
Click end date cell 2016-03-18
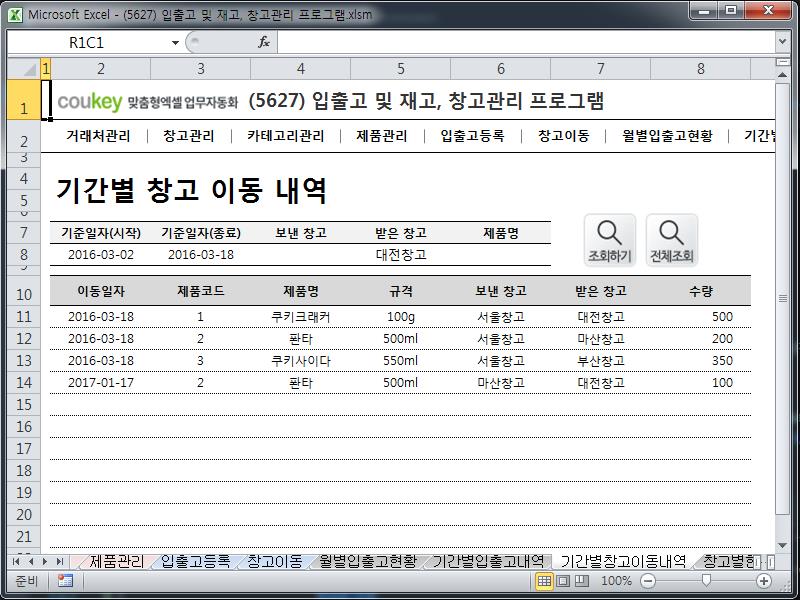[x=201, y=255]
